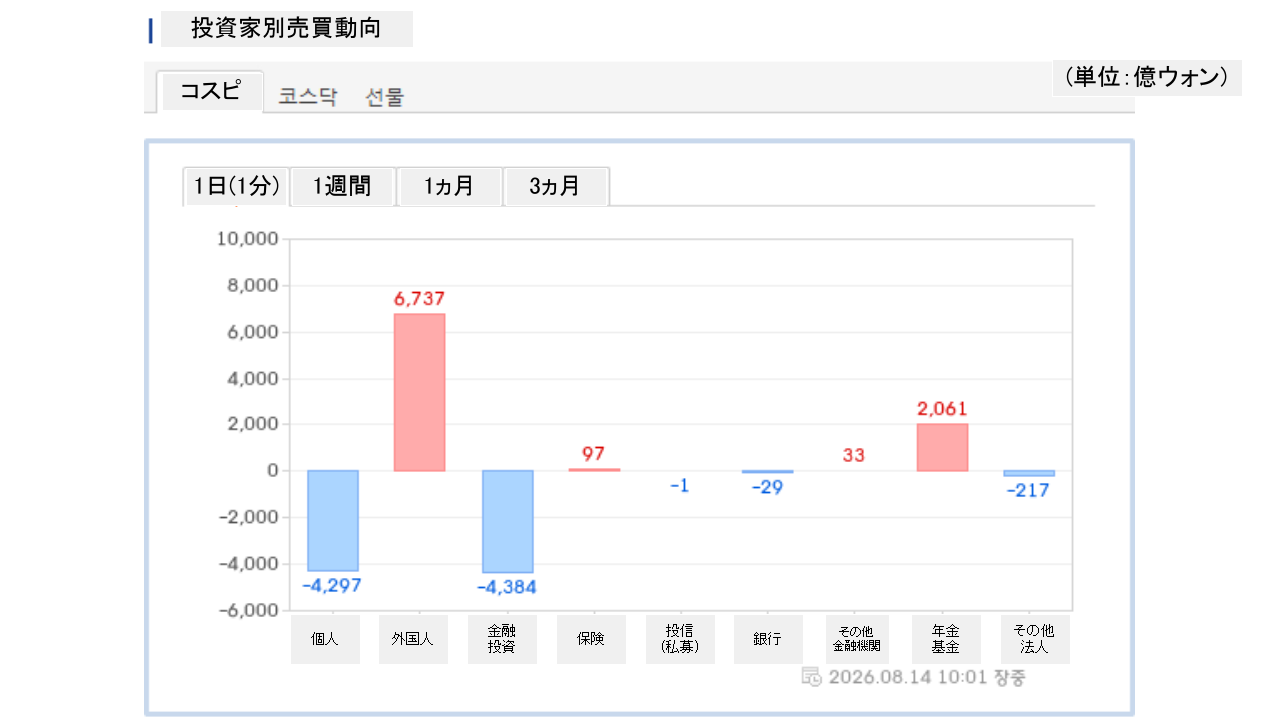The height and width of the screenshot is (720, 1280).
Task: Click the -217 value label
Action: (x=1029, y=490)
